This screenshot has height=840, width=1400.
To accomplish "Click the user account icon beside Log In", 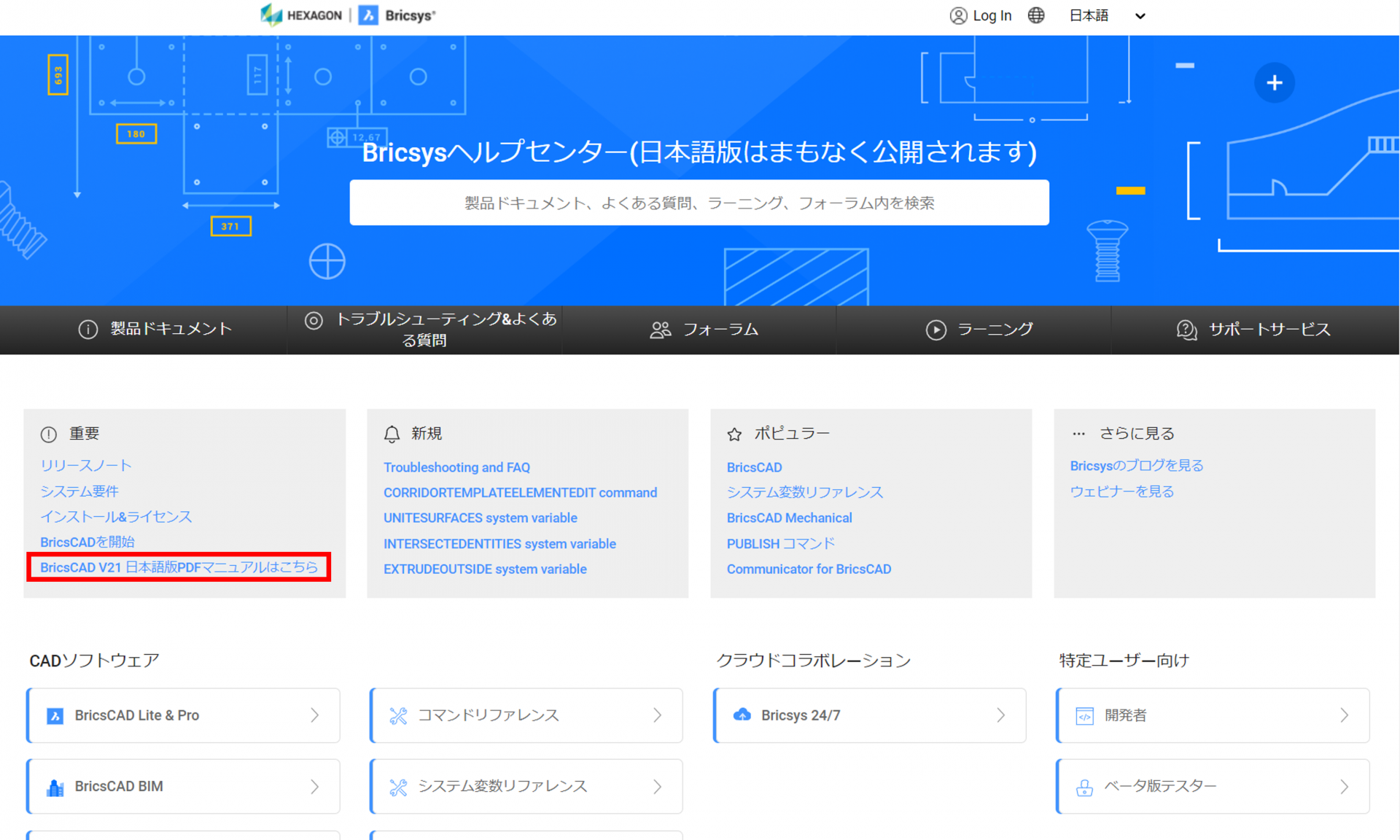I will (958, 15).
